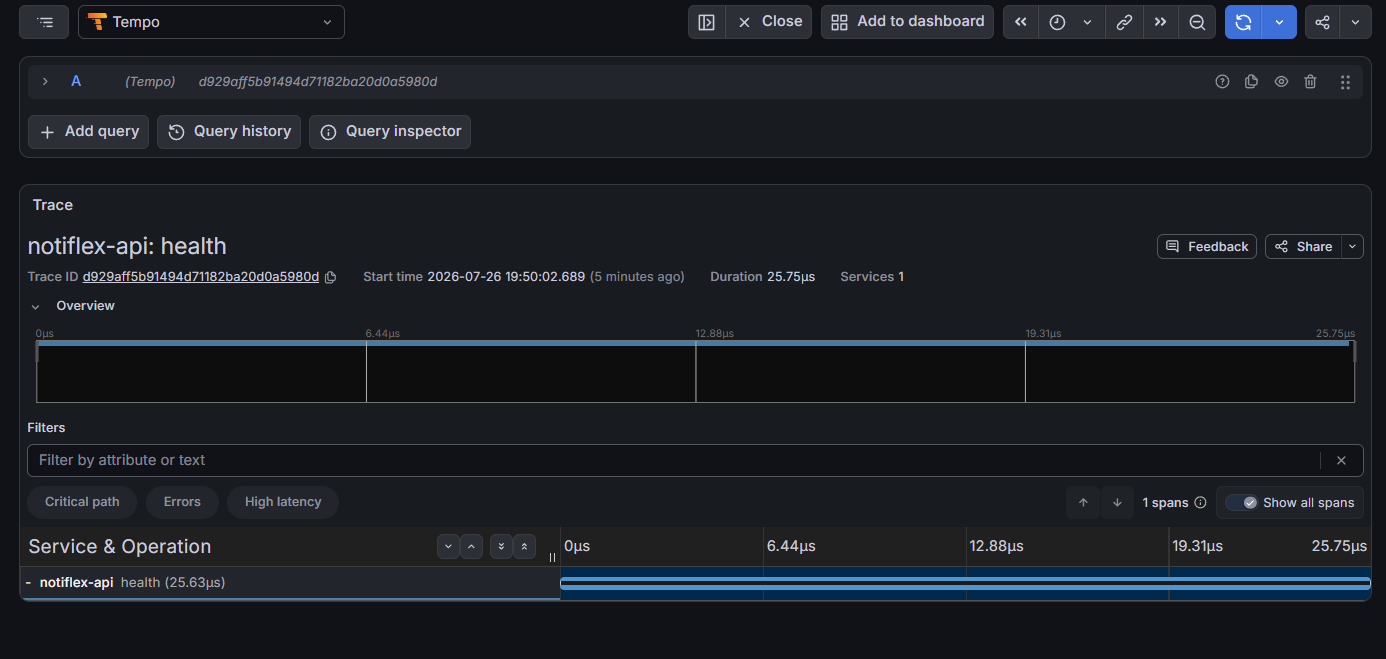Clear the span filter

click(x=1342, y=460)
